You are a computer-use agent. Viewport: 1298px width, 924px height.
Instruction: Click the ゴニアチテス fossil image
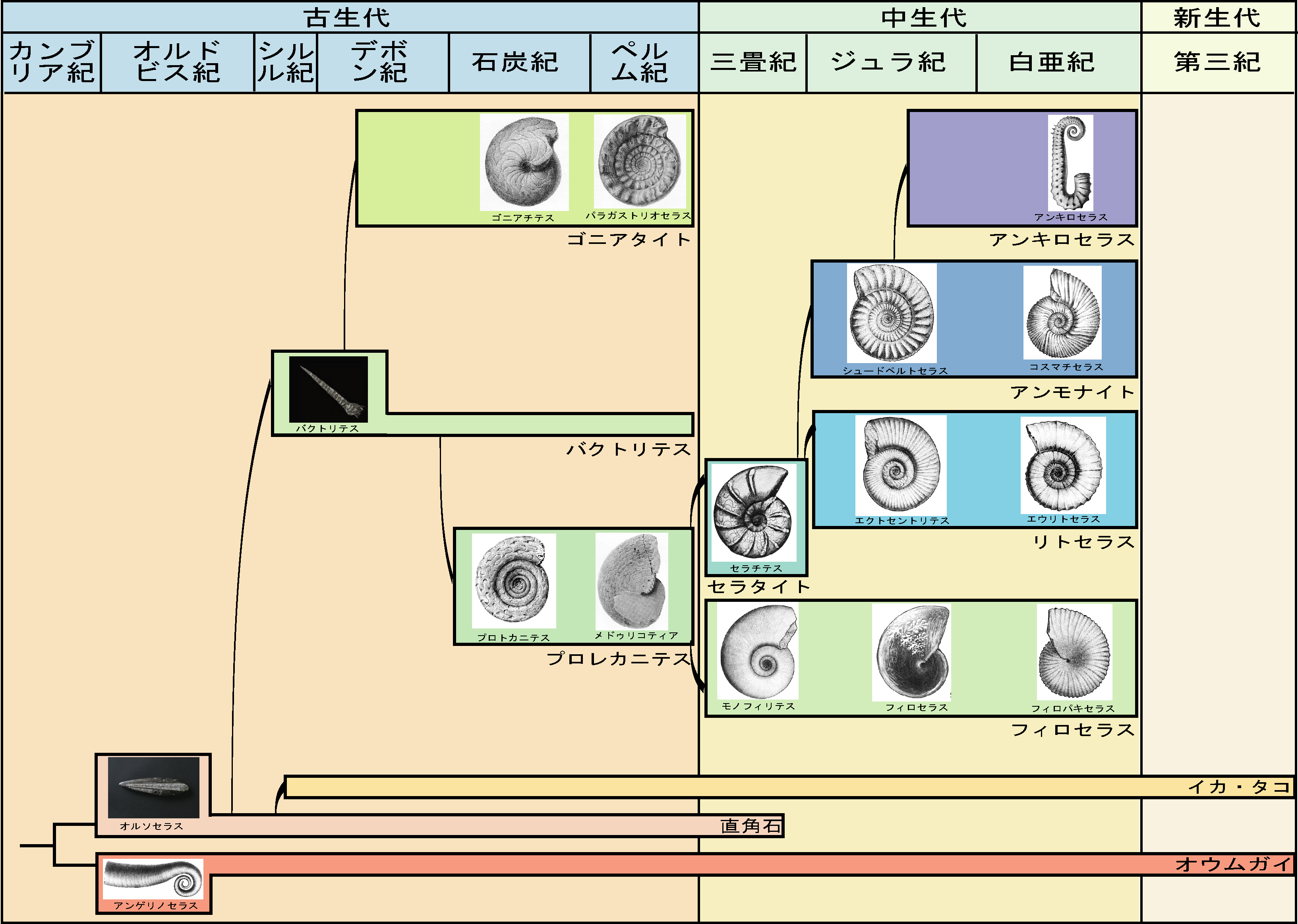click(x=524, y=162)
